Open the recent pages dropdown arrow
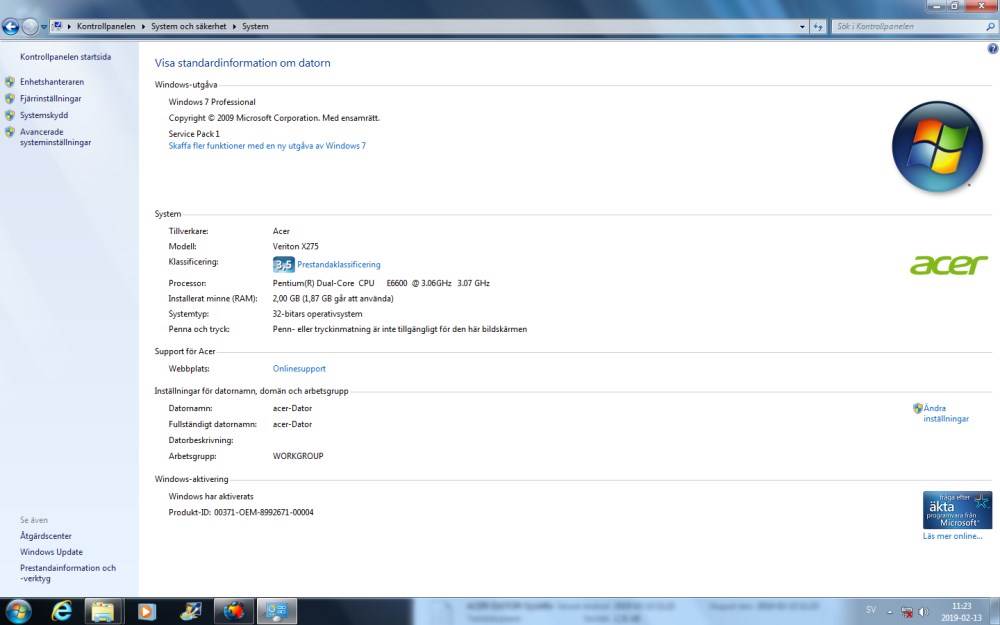This screenshot has width=1000, height=625. [44, 27]
